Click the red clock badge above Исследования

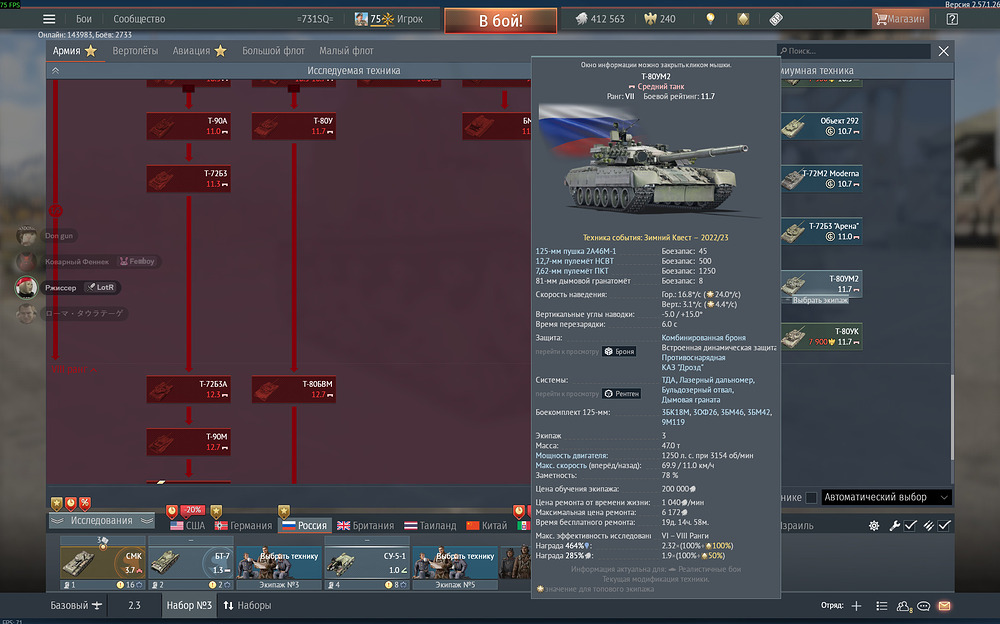pos(71,504)
